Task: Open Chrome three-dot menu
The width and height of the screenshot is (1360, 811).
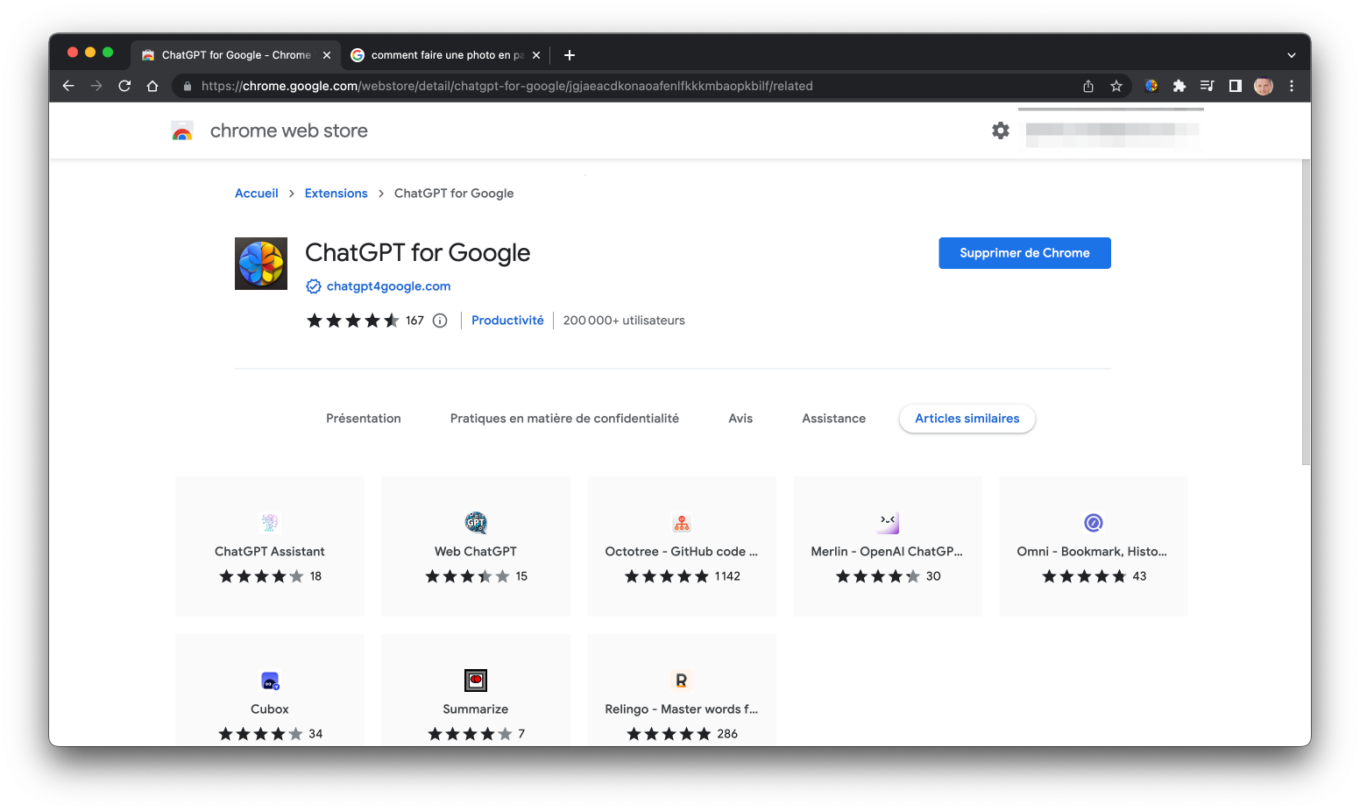Action: [x=1291, y=86]
